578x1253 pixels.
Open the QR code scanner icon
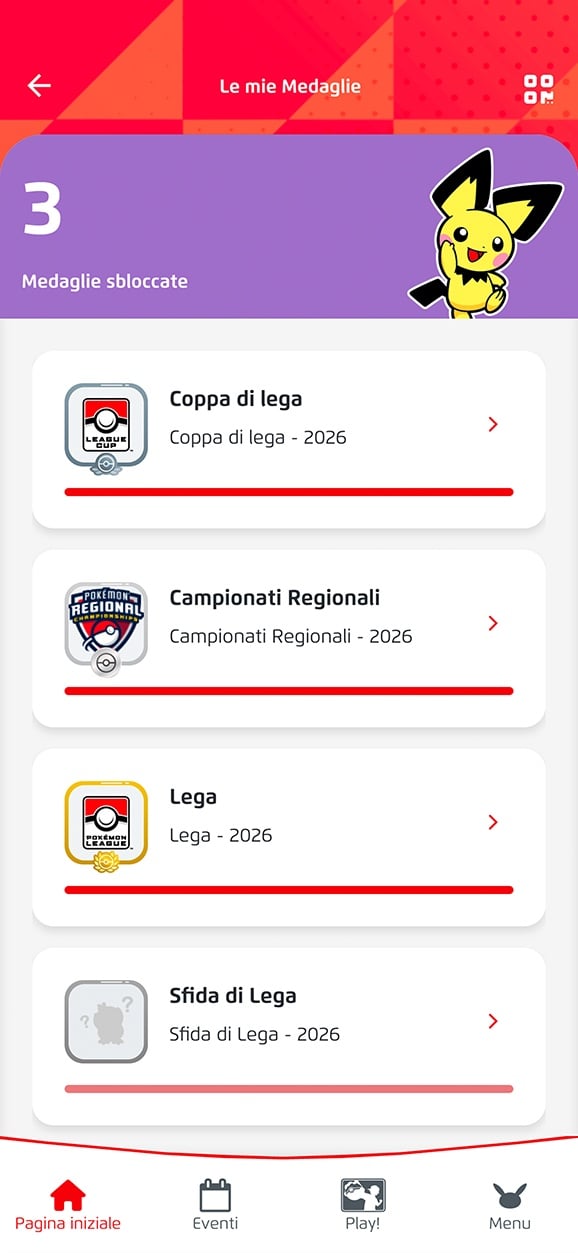click(x=538, y=88)
